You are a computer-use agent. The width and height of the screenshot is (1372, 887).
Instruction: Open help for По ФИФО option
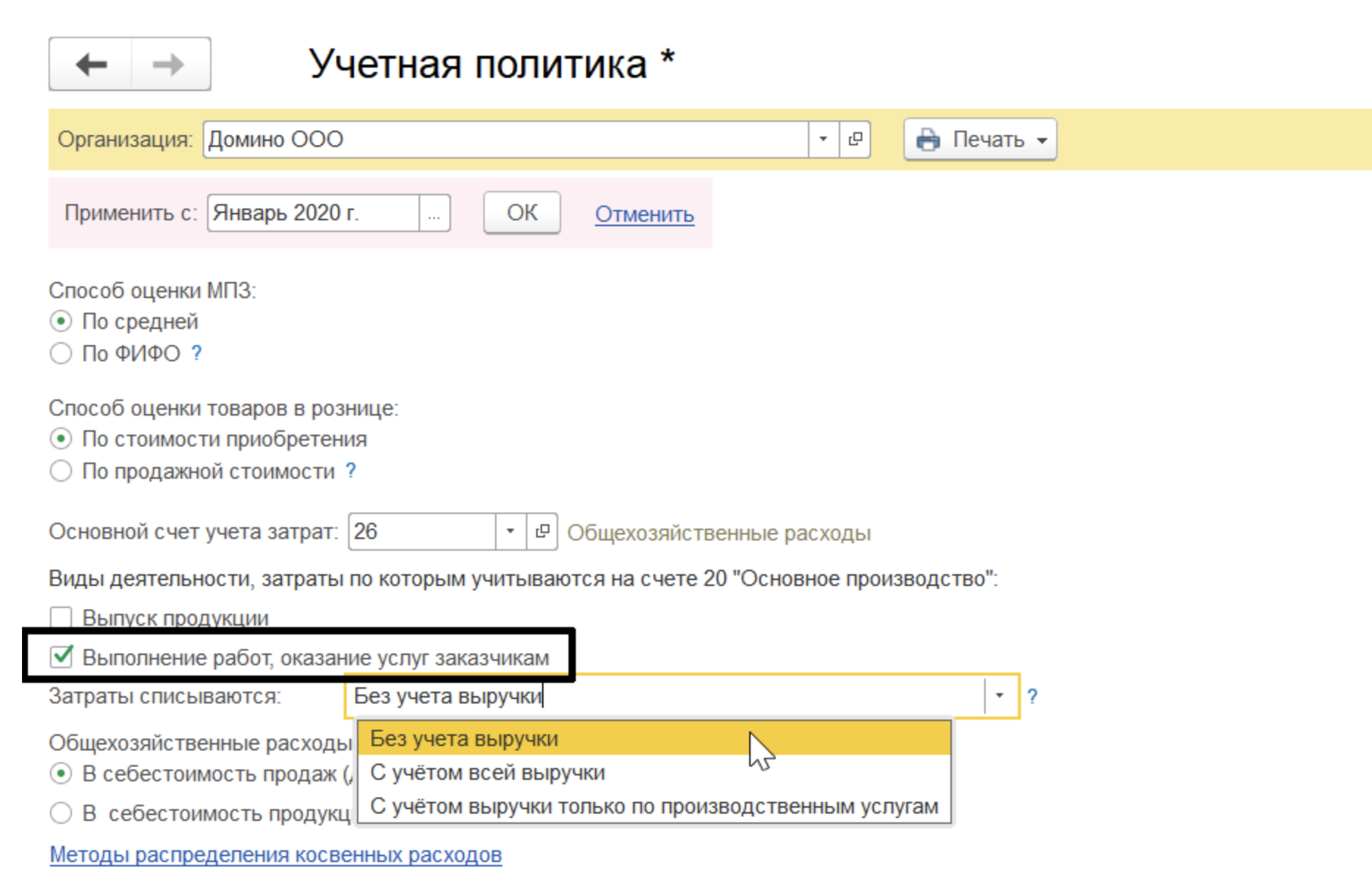click(x=195, y=353)
